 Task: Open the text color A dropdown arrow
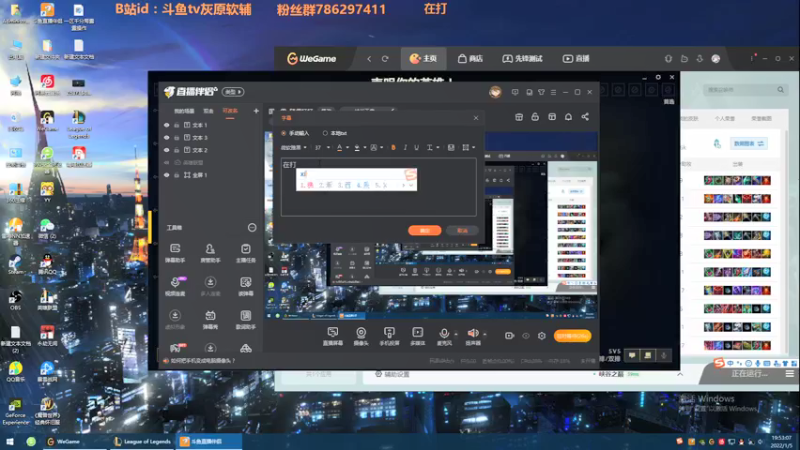pos(347,148)
